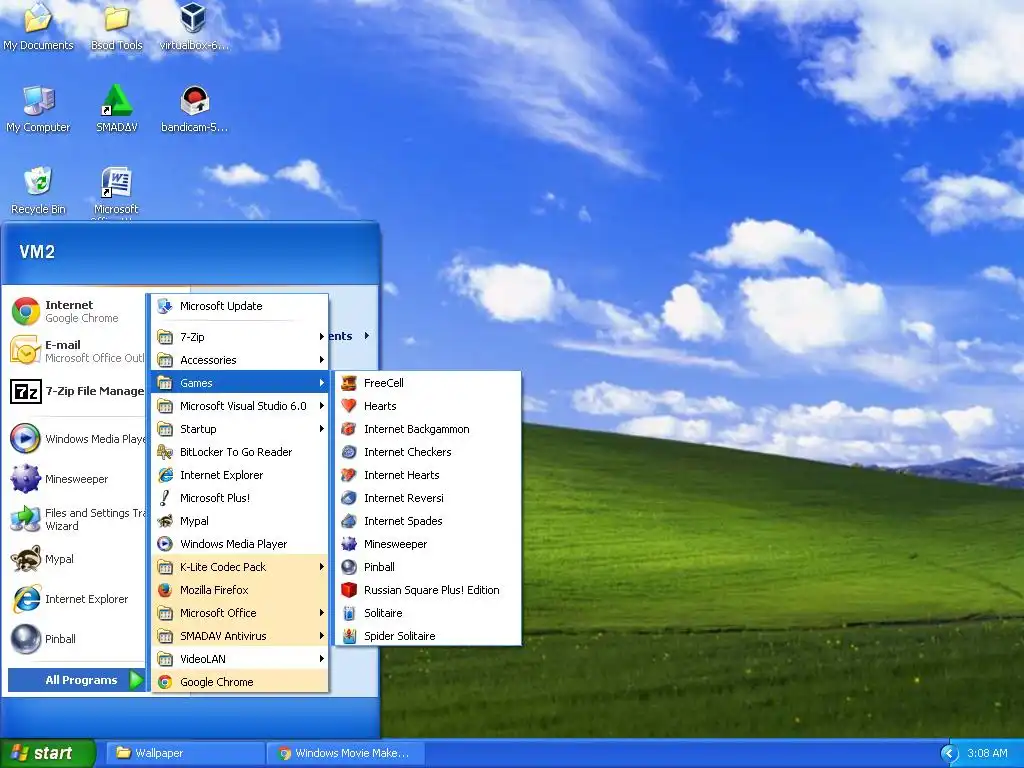
Task: Click the 3:08 AM clock
Action: tap(987, 753)
